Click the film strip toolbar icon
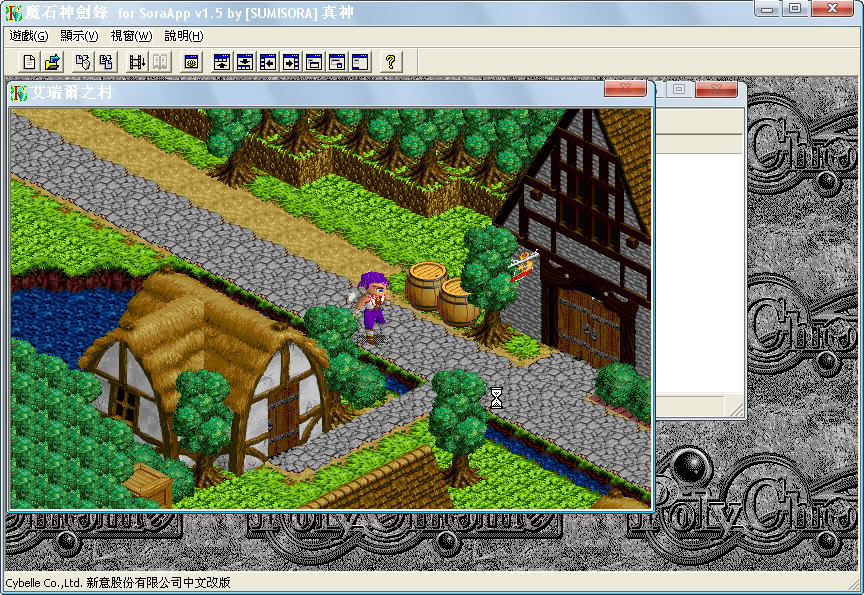Image resolution: width=864 pixels, height=595 pixels. click(137, 62)
